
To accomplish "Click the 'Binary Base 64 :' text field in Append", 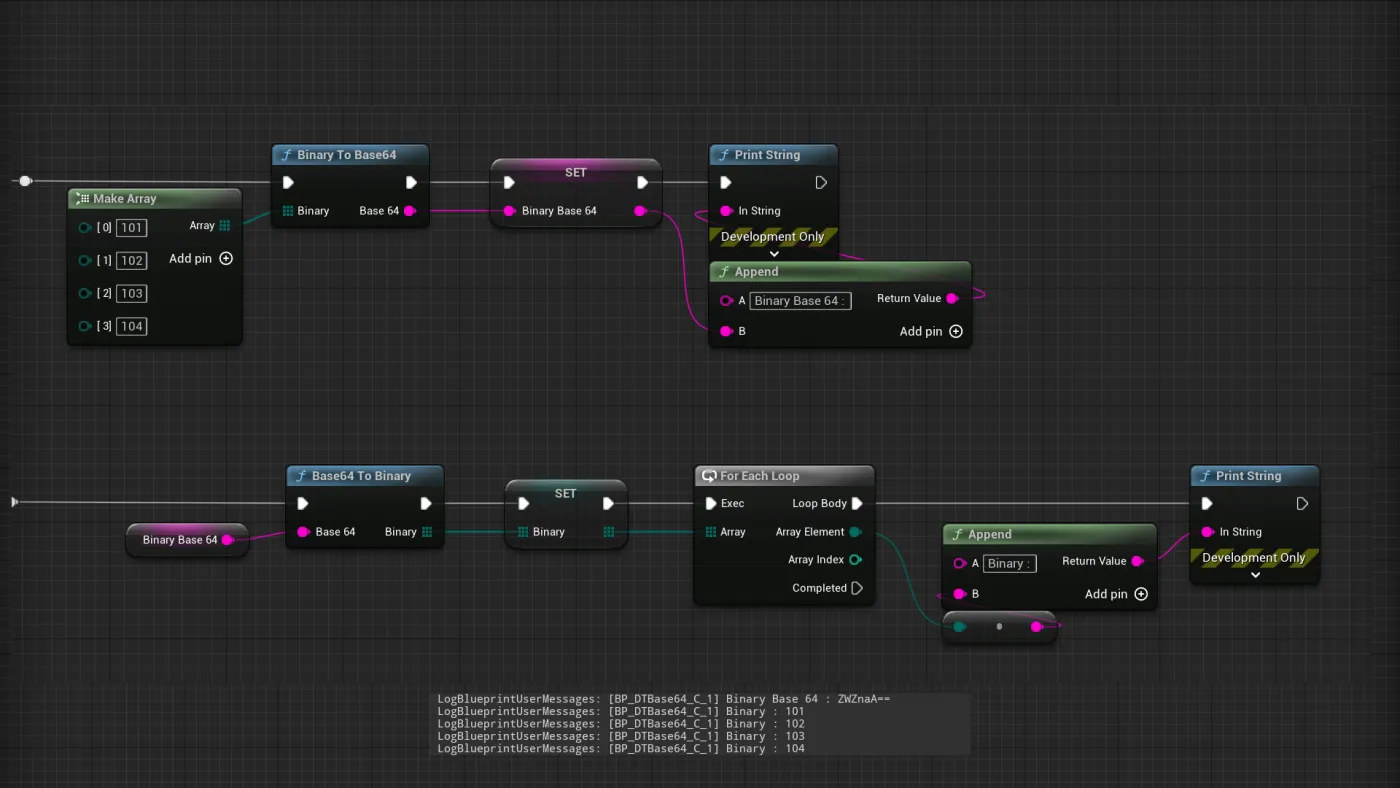I will pyautogui.click(x=800, y=300).
